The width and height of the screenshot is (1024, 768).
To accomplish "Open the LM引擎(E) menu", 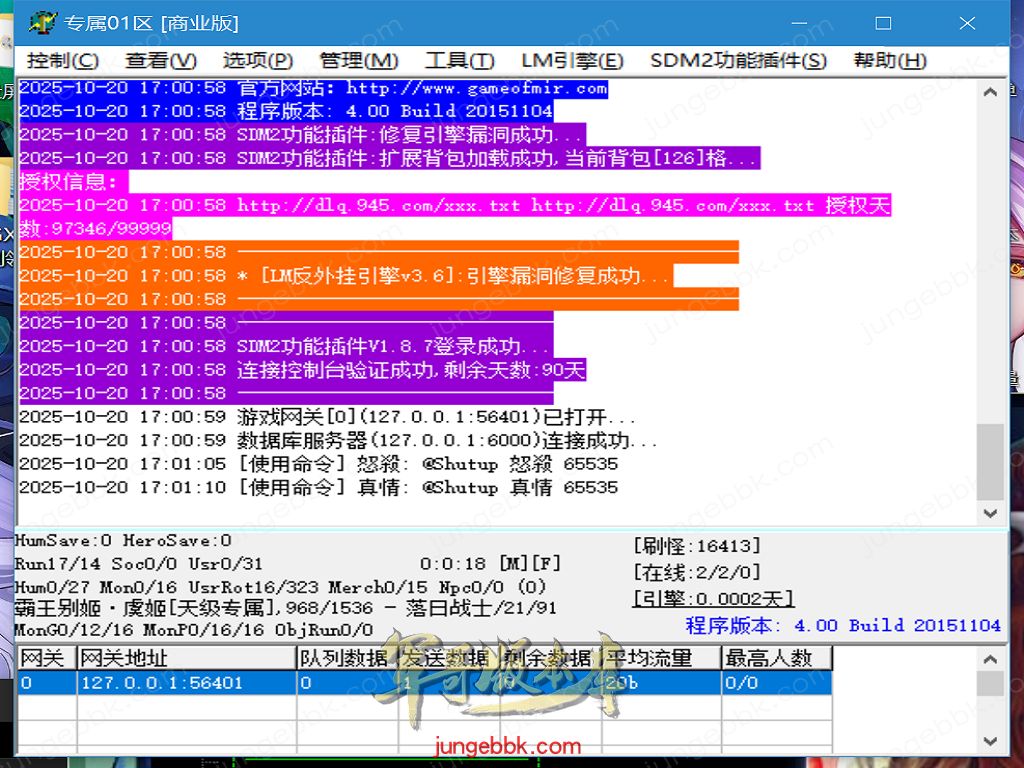I will (x=572, y=60).
